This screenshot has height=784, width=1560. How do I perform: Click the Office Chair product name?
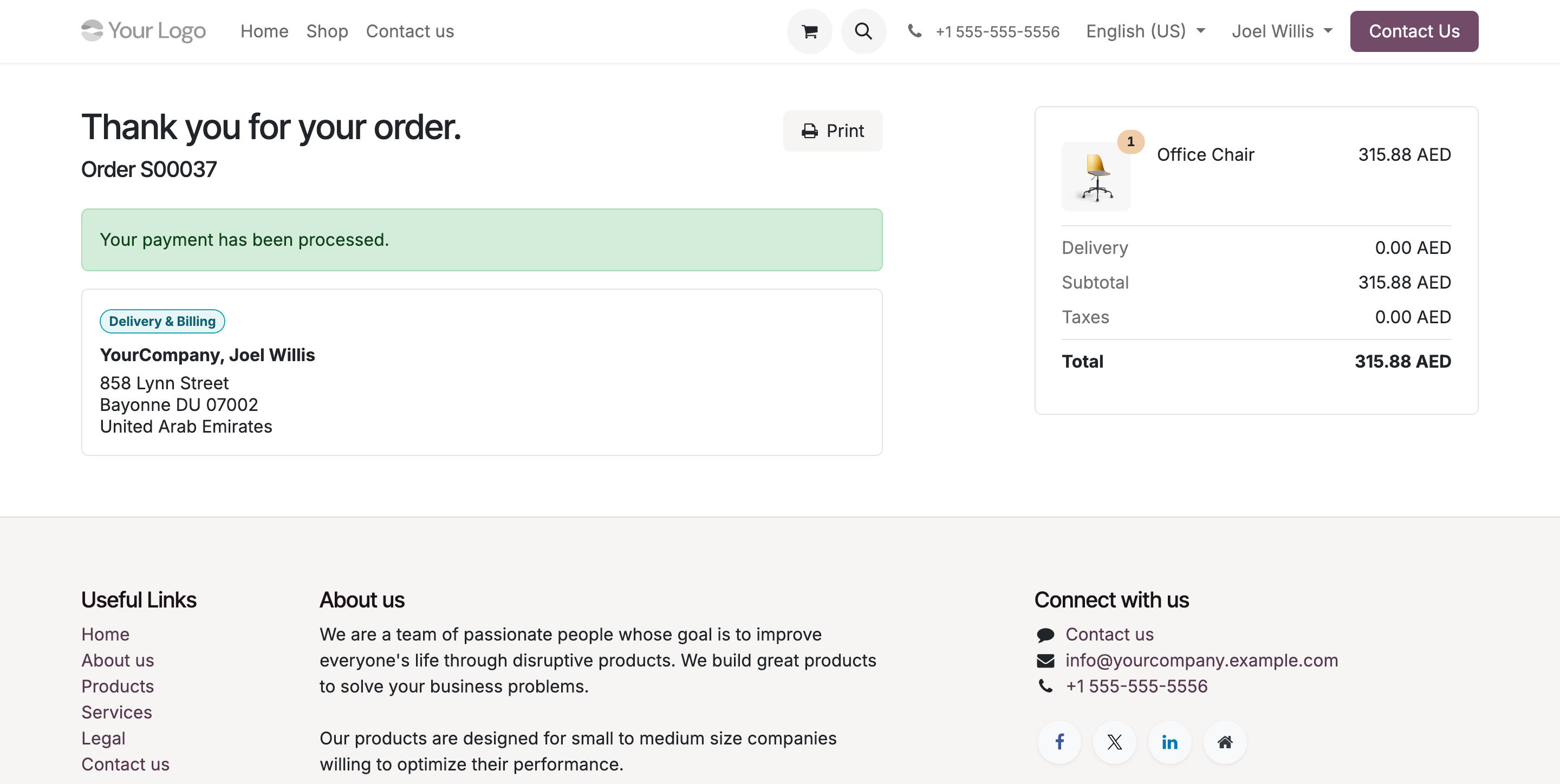1205,154
